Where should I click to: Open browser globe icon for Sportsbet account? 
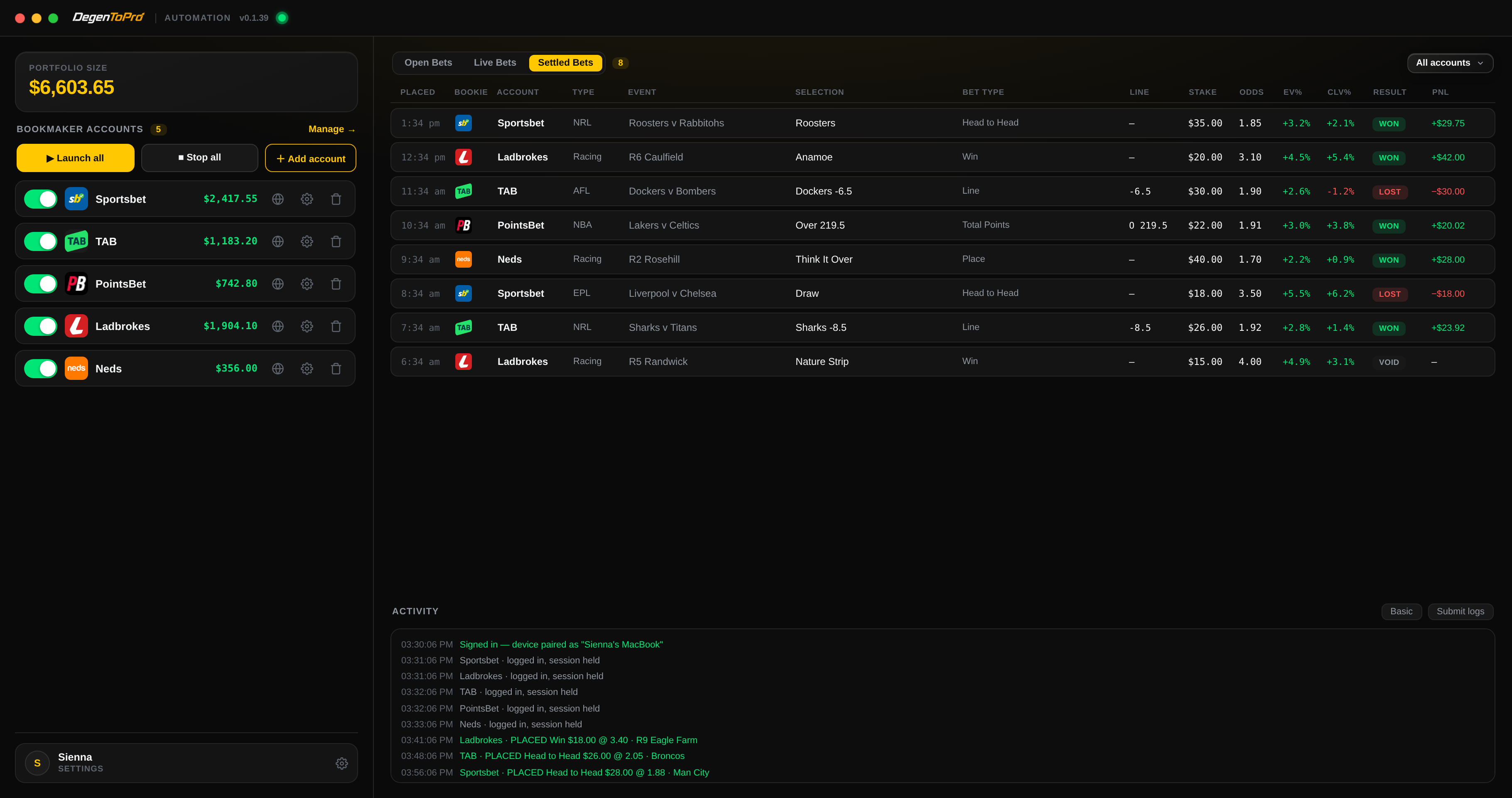(277, 199)
